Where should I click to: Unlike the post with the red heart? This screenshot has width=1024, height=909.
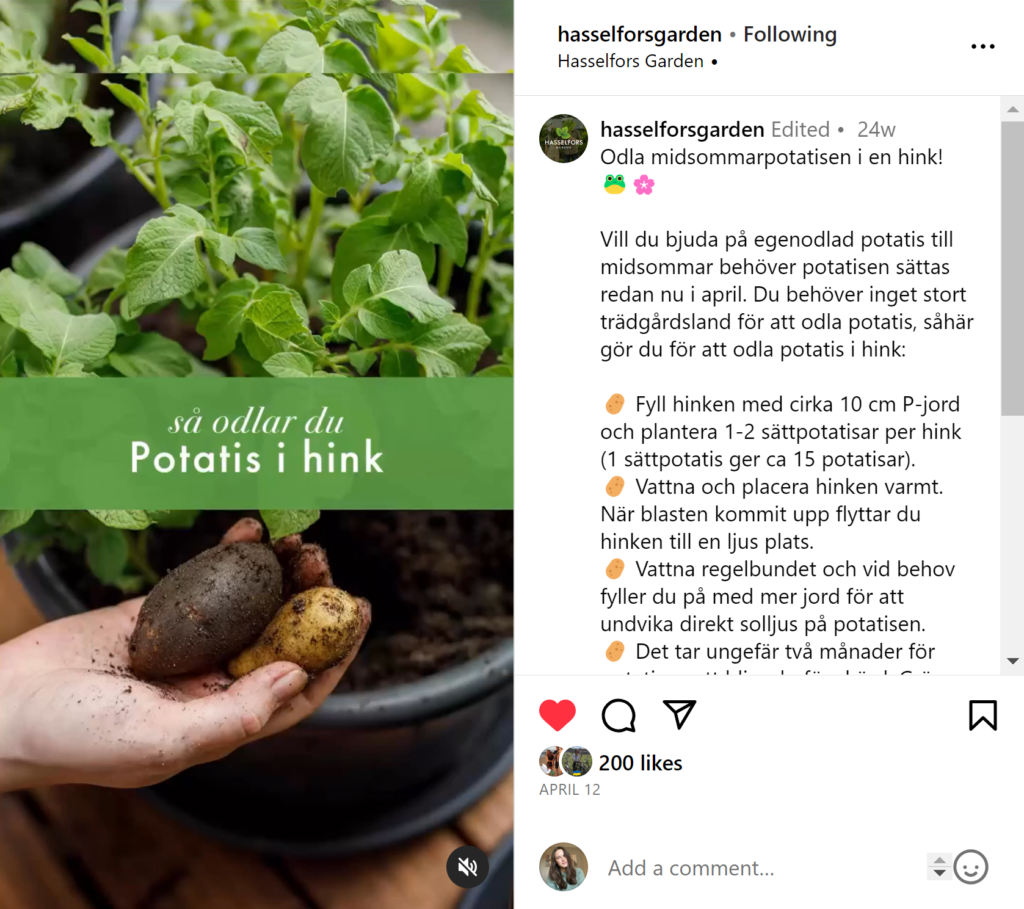557,714
